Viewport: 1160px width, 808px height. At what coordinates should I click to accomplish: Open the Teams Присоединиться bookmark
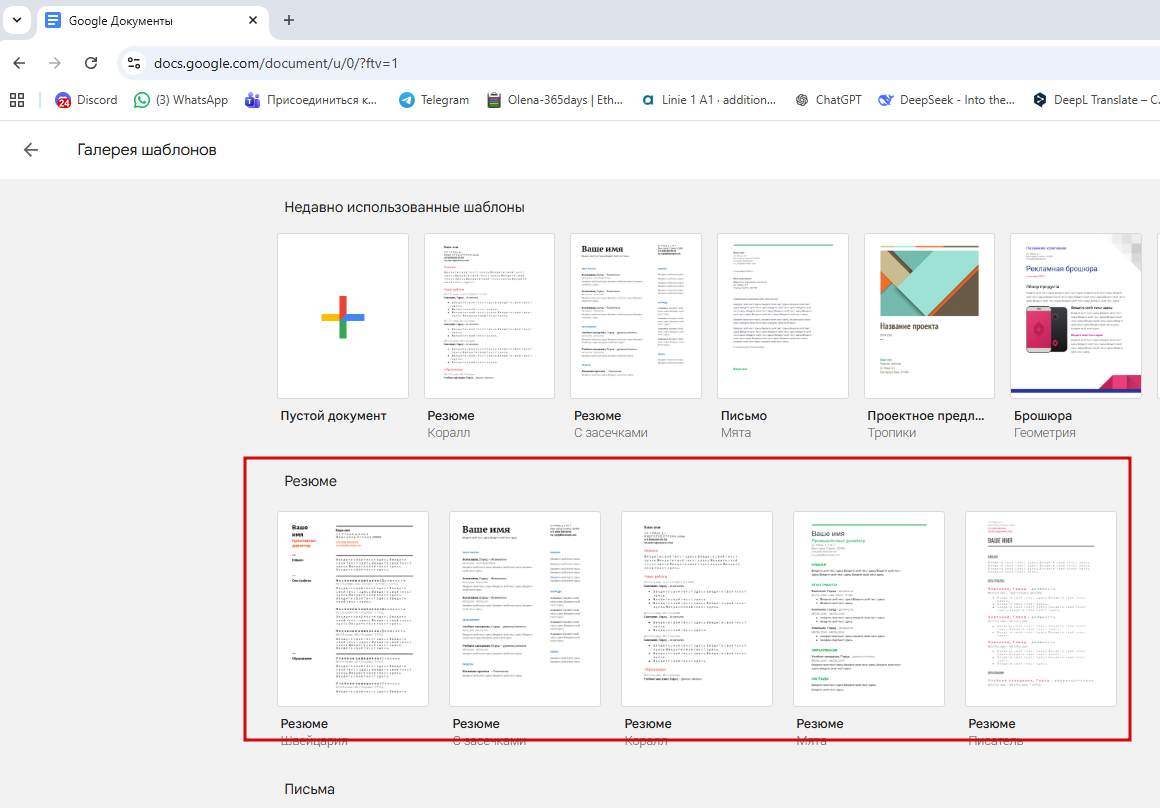point(311,100)
